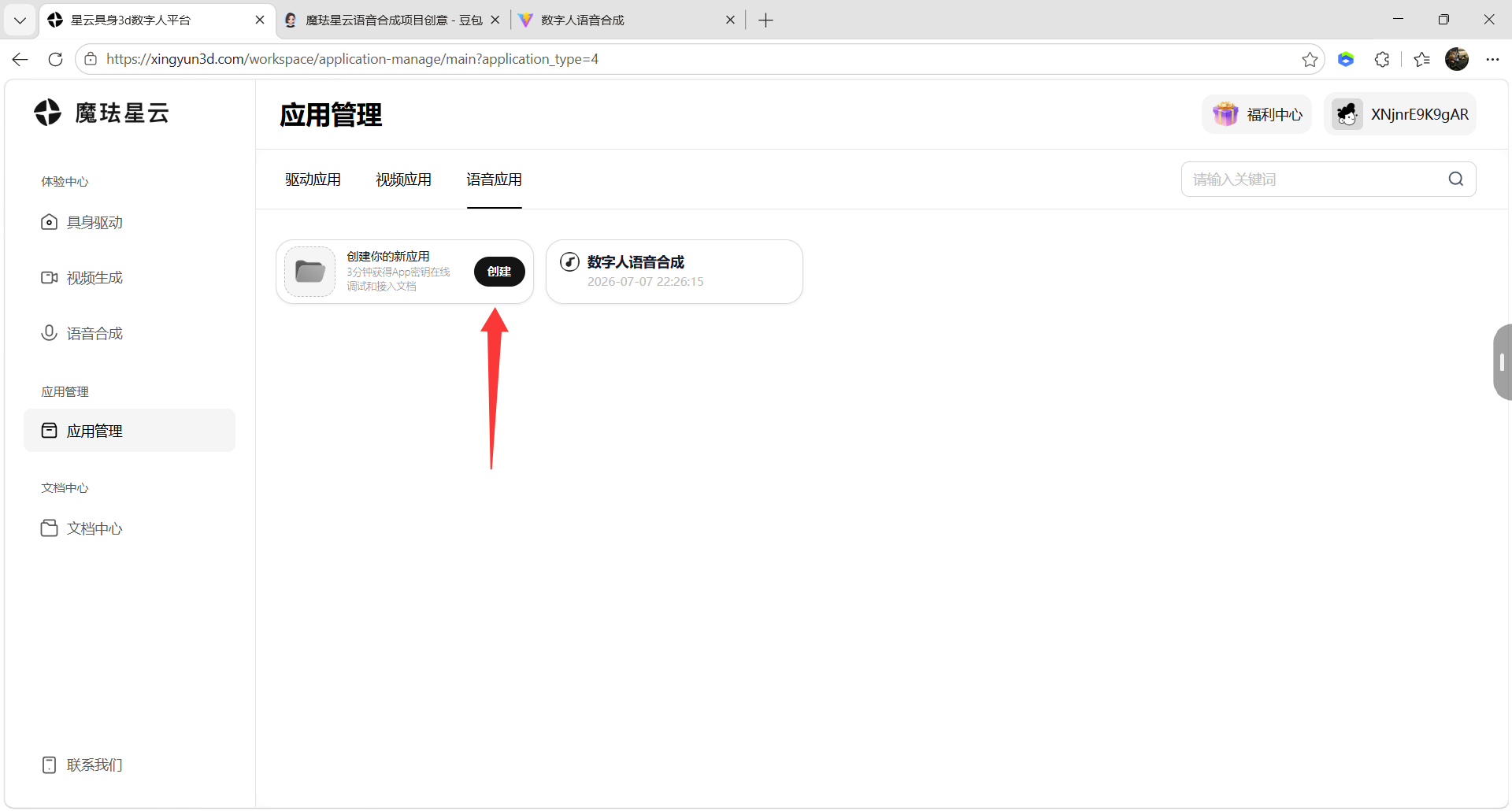1512x811 pixels.
Task: Click the browser back arrow
Action: pos(20,59)
